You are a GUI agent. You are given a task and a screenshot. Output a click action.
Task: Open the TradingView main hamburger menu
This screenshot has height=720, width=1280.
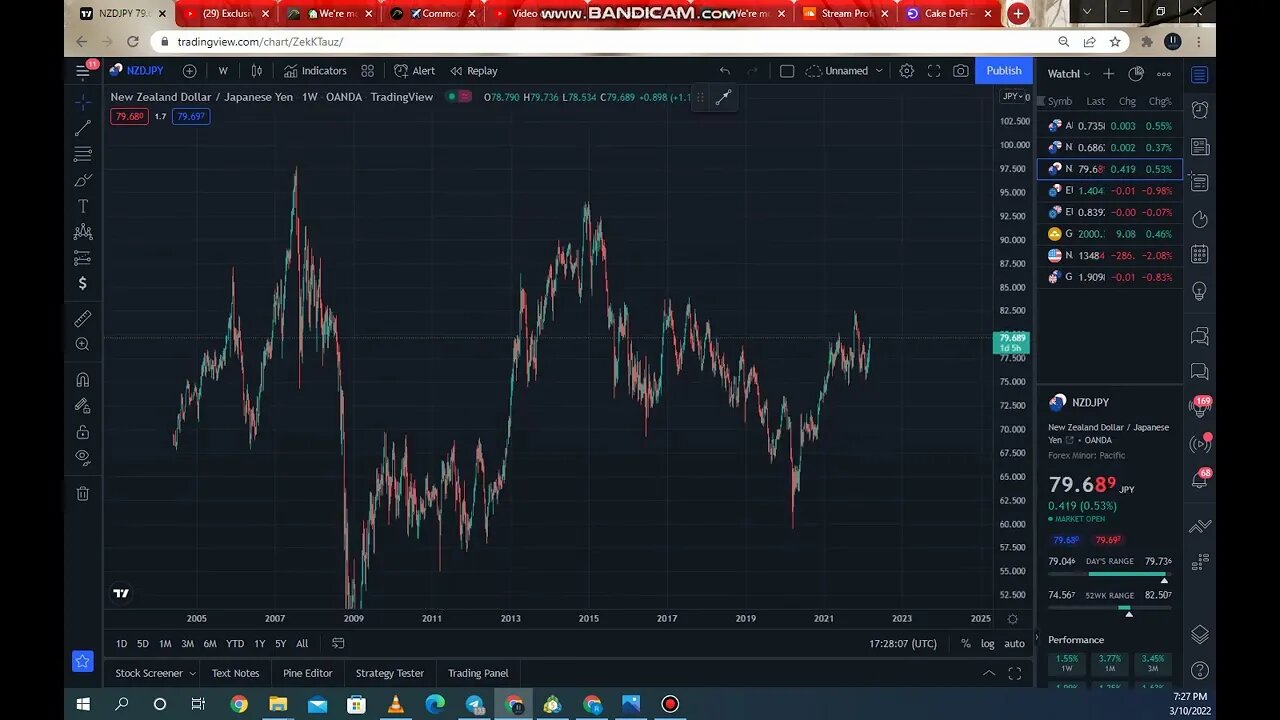pyautogui.click(x=83, y=71)
